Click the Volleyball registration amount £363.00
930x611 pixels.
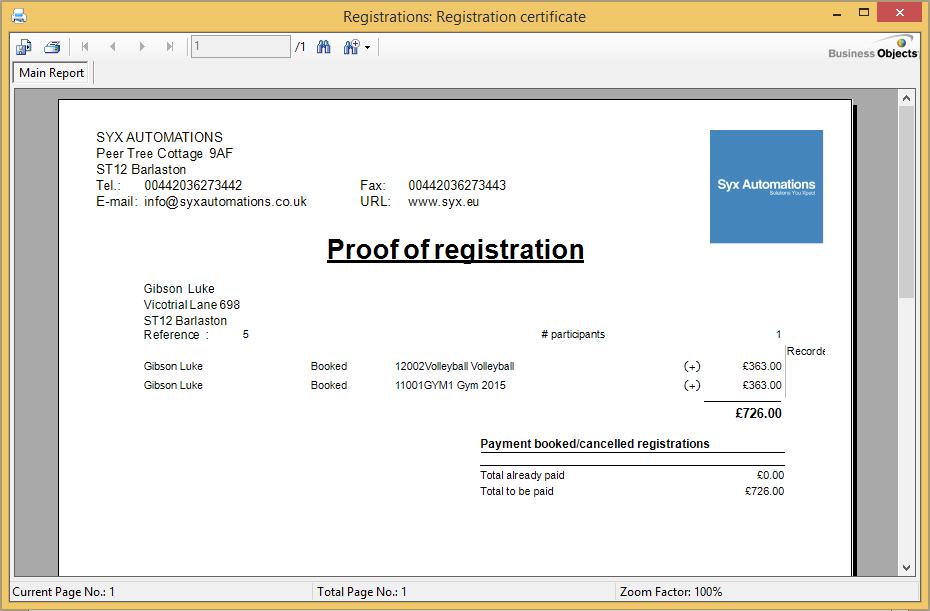click(x=761, y=367)
